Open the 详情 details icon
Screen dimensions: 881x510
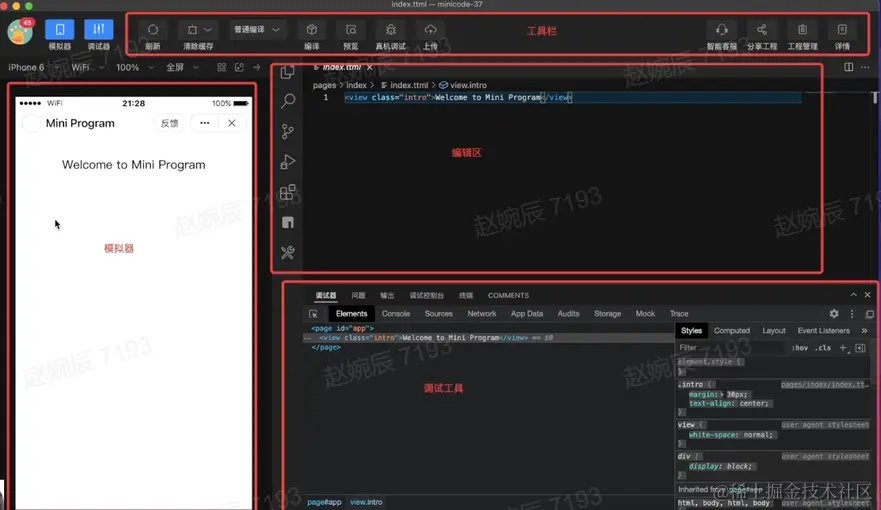tap(842, 30)
